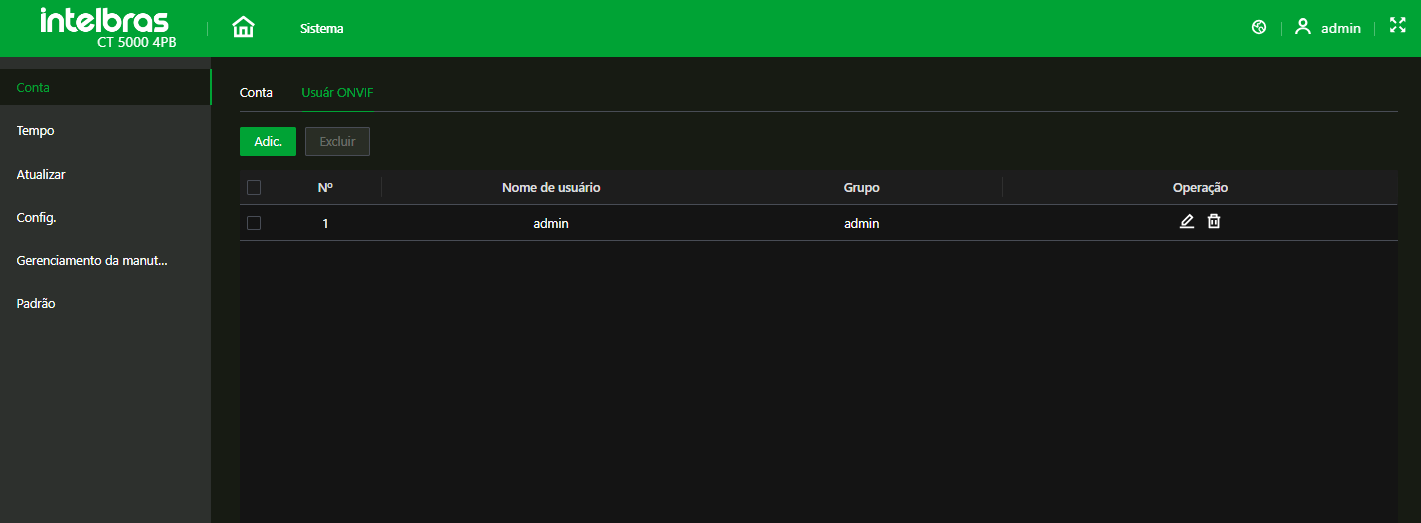Image resolution: width=1421 pixels, height=523 pixels.
Task: Toggle the select-all checkbox in table header
Action: pos(254,187)
